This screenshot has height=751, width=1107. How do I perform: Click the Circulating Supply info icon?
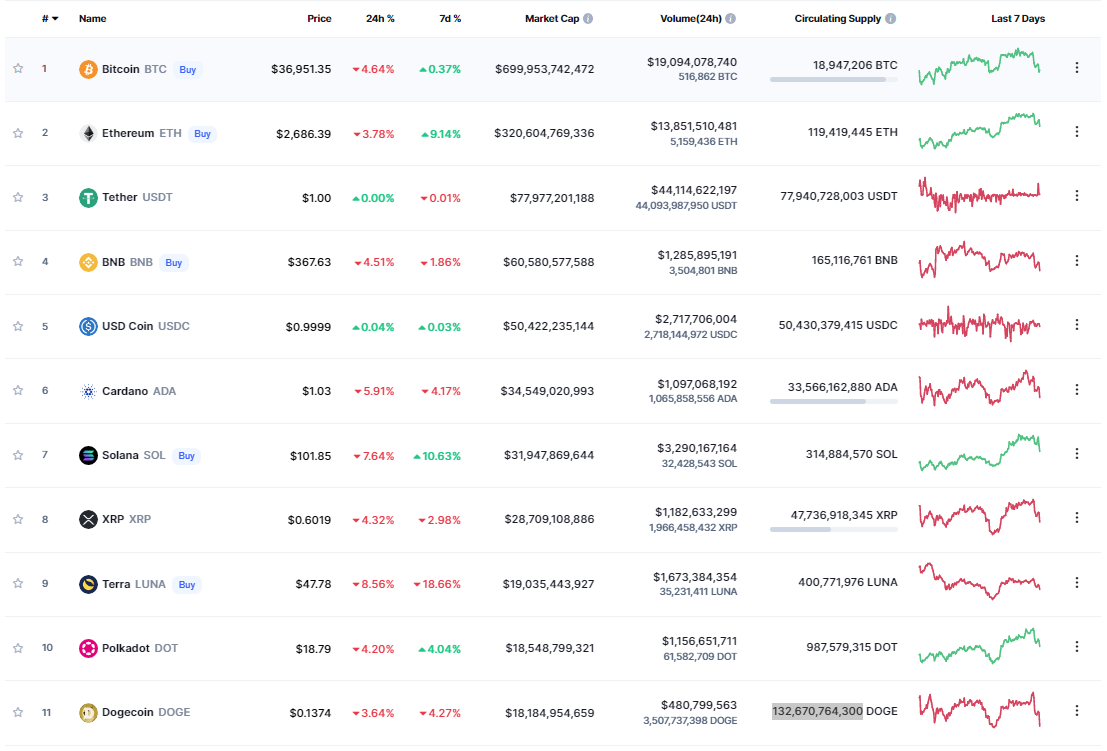click(x=892, y=17)
